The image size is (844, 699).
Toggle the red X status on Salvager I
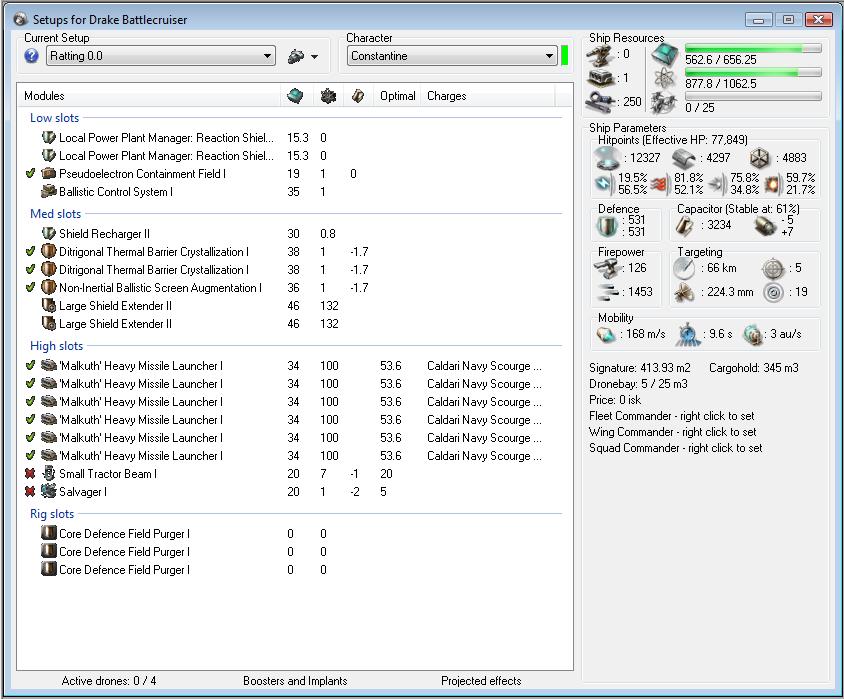30,492
